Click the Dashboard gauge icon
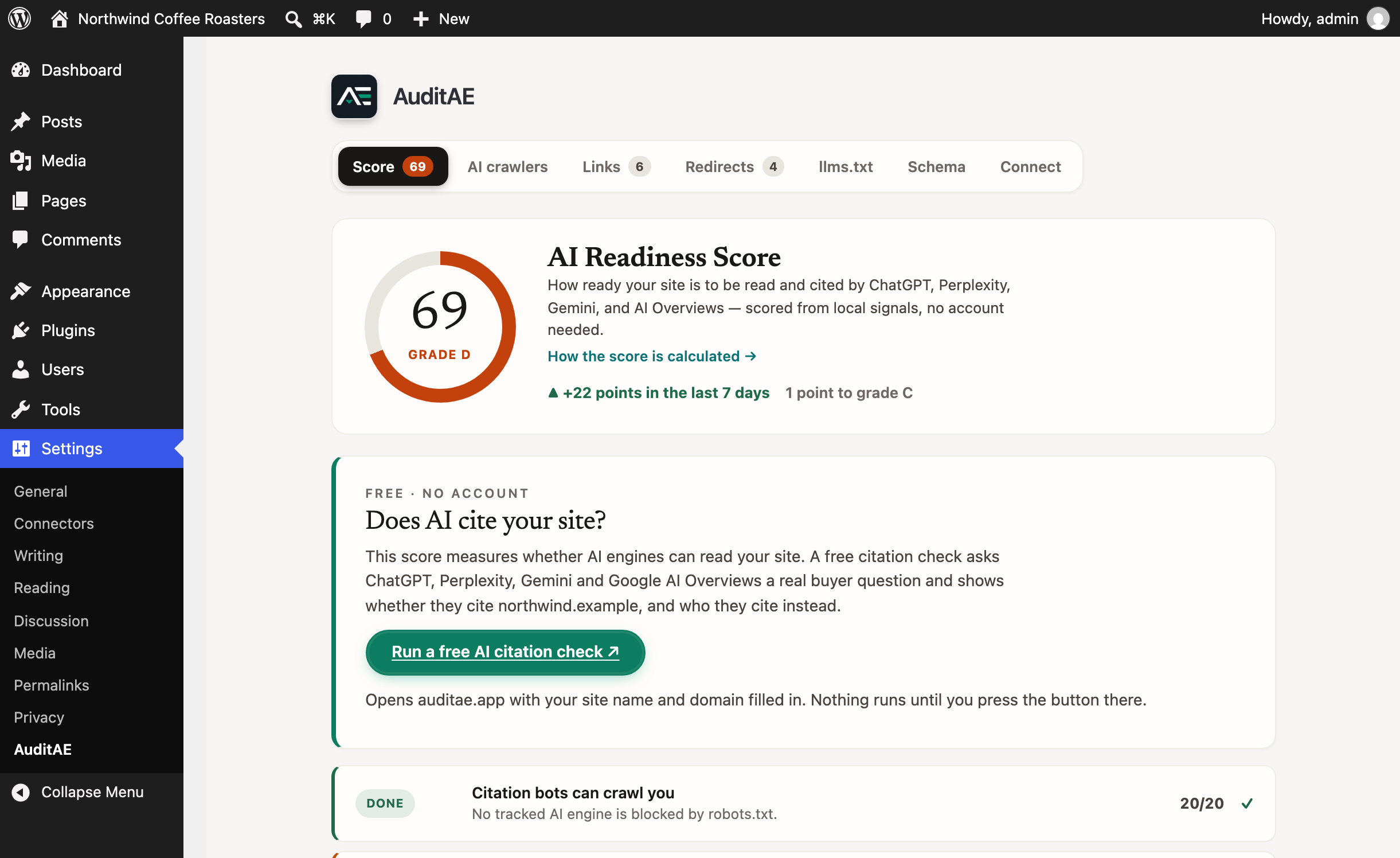The height and width of the screenshot is (858, 1400). click(x=21, y=70)
